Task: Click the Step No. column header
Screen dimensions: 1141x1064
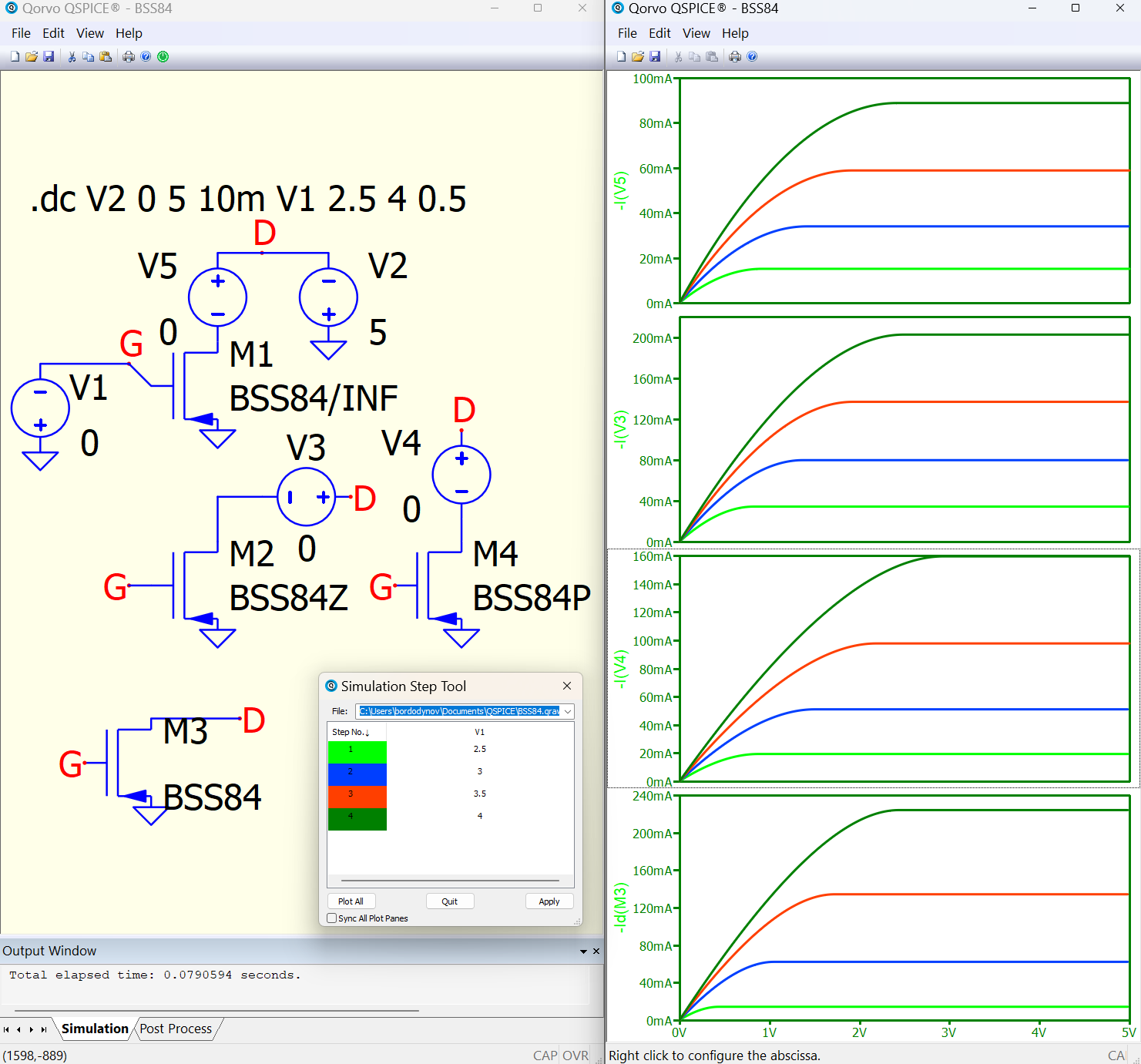Action: [357, 732]
